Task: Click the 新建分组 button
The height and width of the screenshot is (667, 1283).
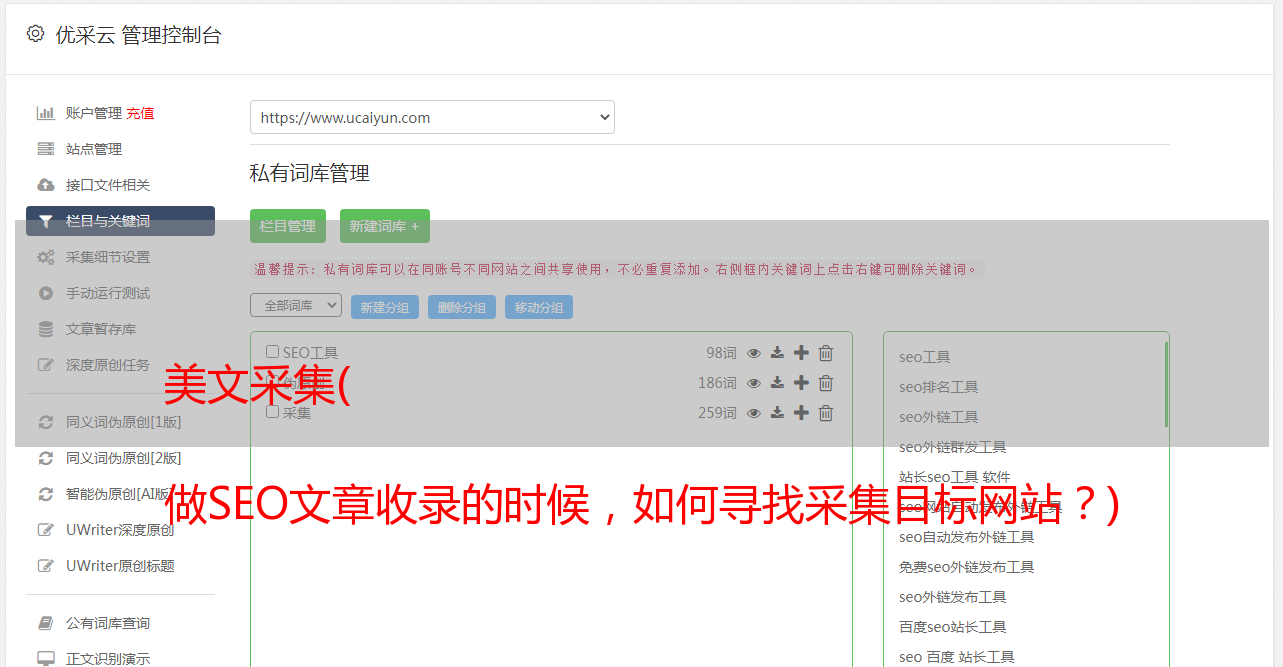Action: coord(385,307)
